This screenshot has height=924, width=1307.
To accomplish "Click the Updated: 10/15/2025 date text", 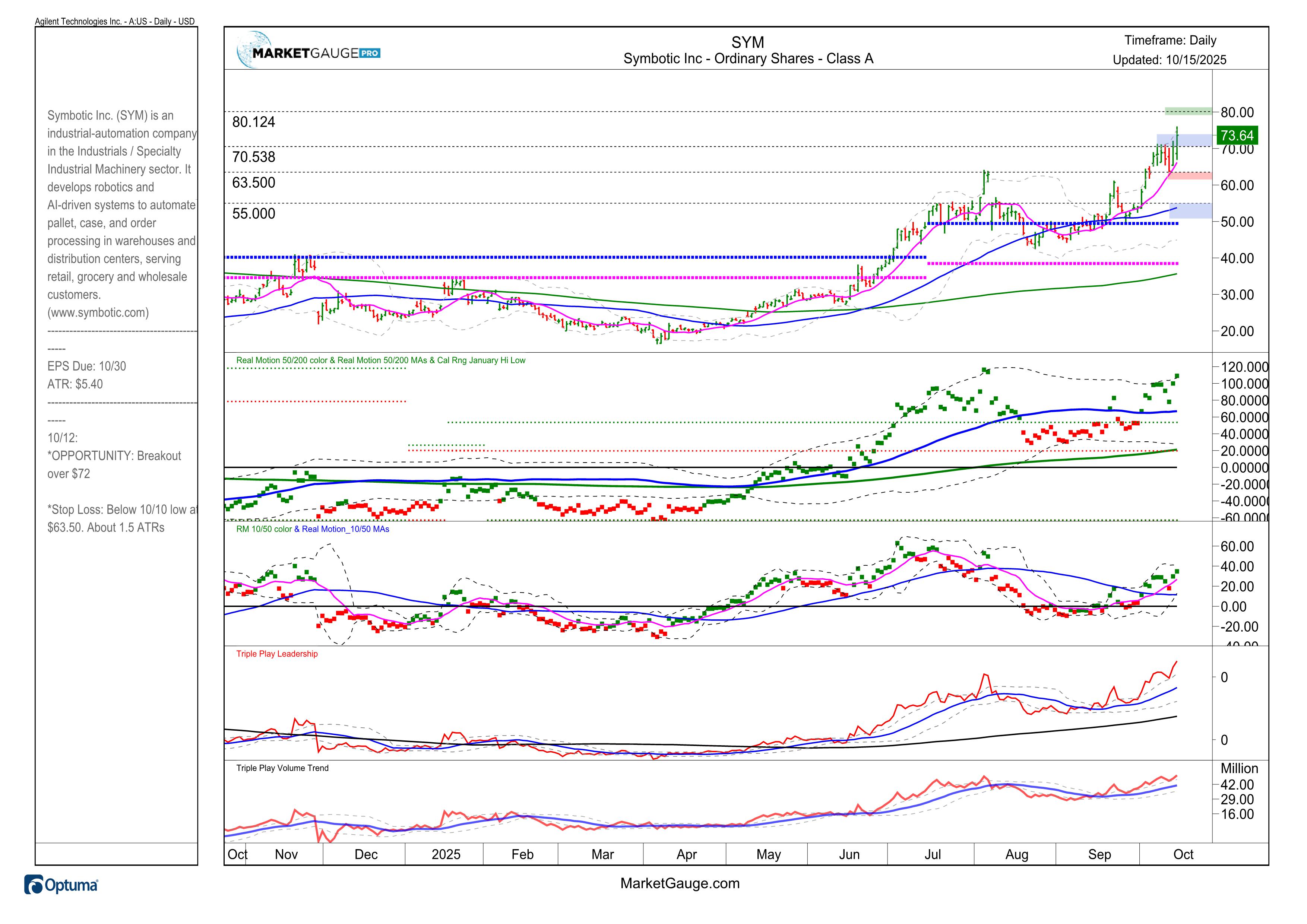I will [x=1169, y=60].
